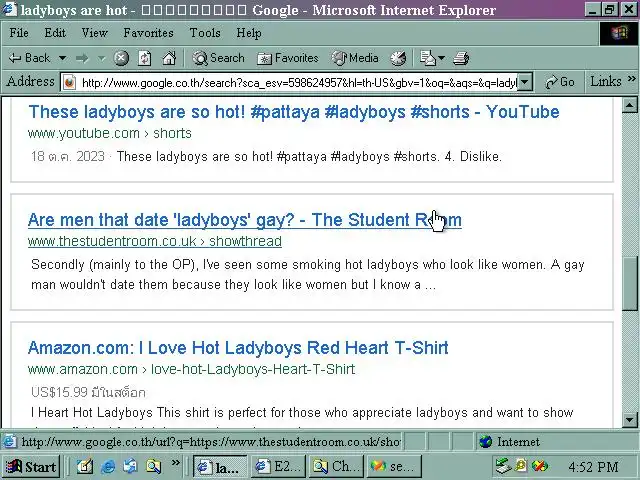
Task: Click the vertical scrollbar down arrow
Action: pos(629,419)
